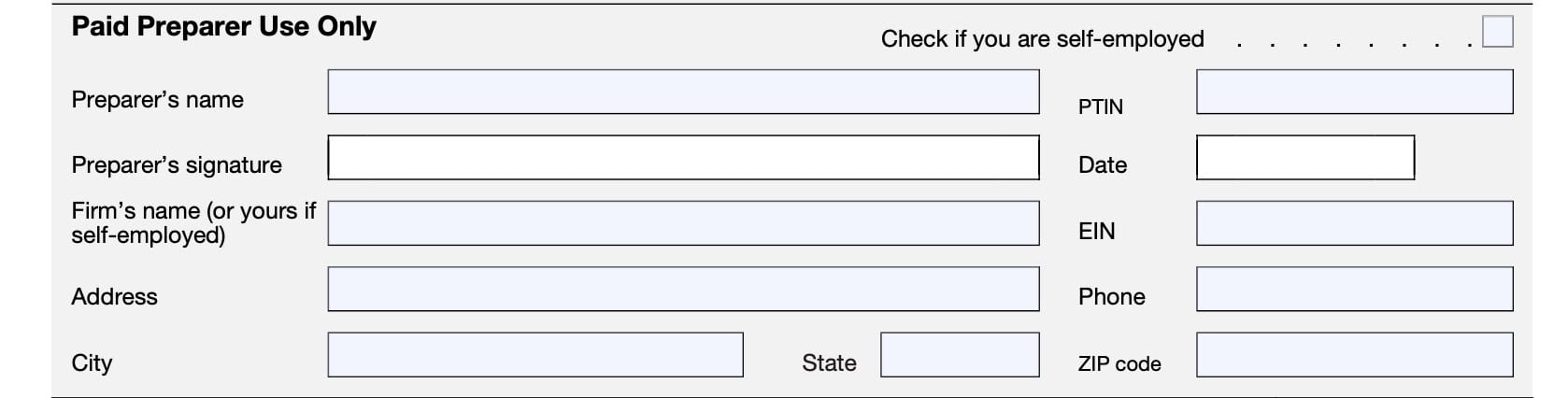Click the ZIP code input field

tap(1353, 355)
